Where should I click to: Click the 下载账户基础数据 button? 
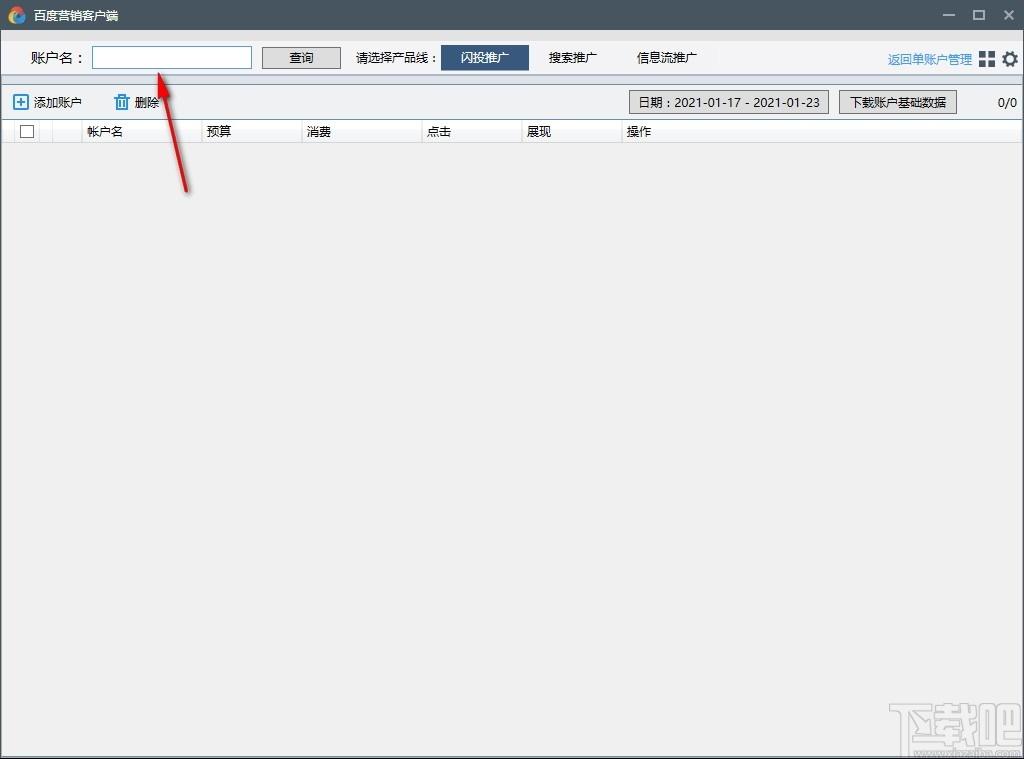click(898, 102)
